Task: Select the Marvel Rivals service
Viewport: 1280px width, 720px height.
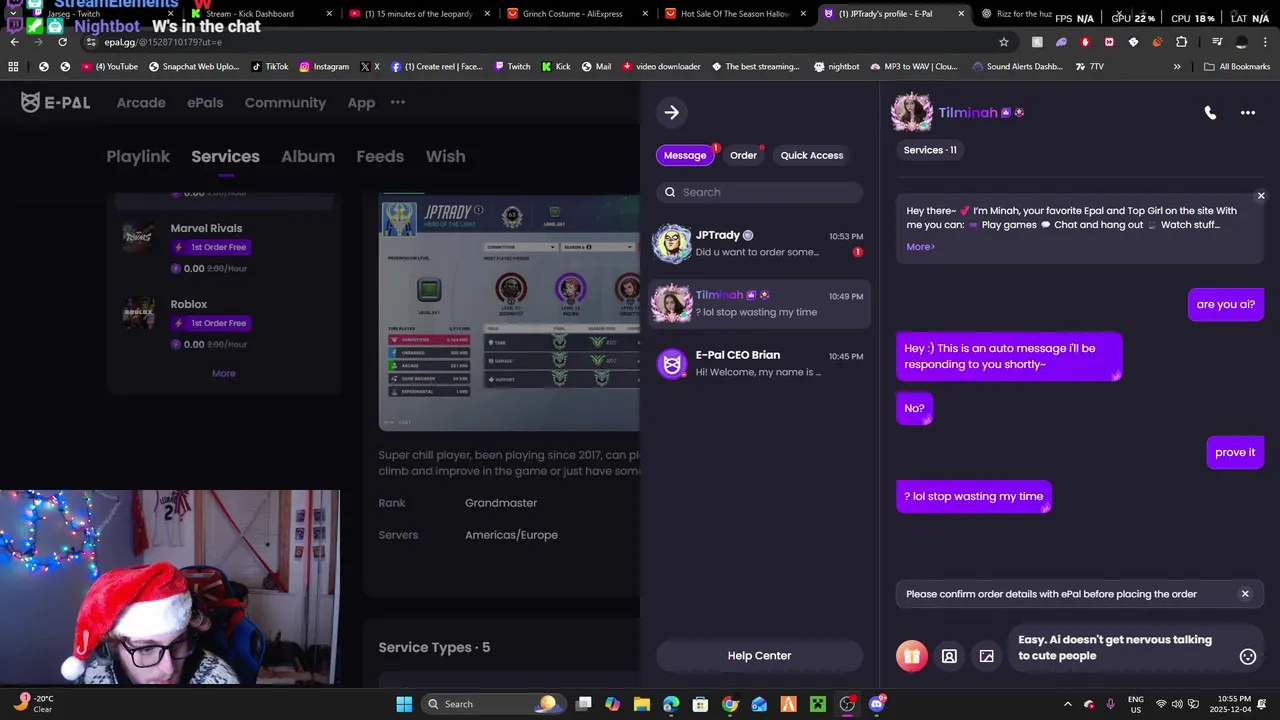Action: pyautogui.click(x=225, y=248)
